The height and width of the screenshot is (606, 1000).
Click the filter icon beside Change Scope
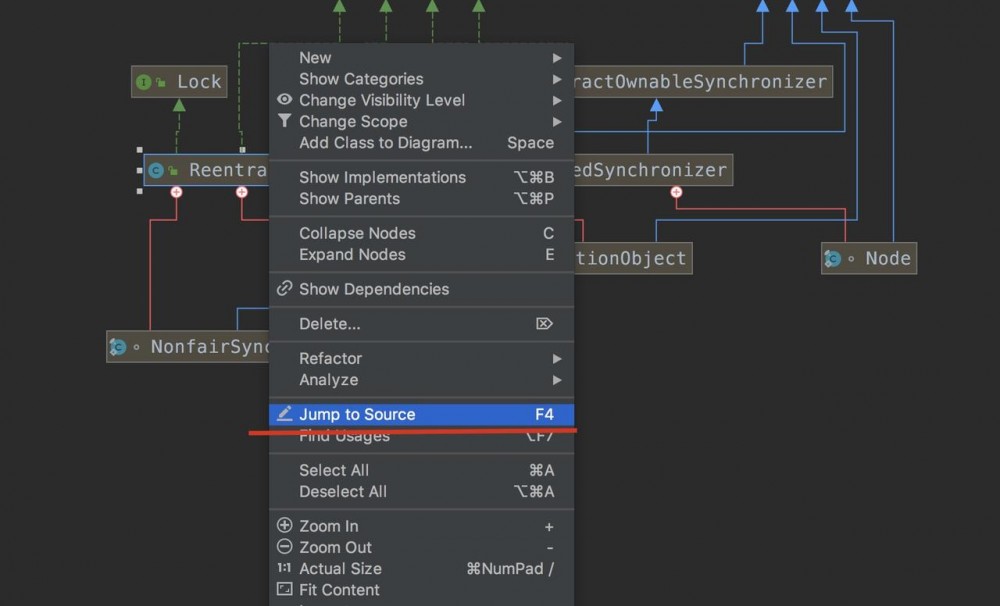tap(285, 121)
